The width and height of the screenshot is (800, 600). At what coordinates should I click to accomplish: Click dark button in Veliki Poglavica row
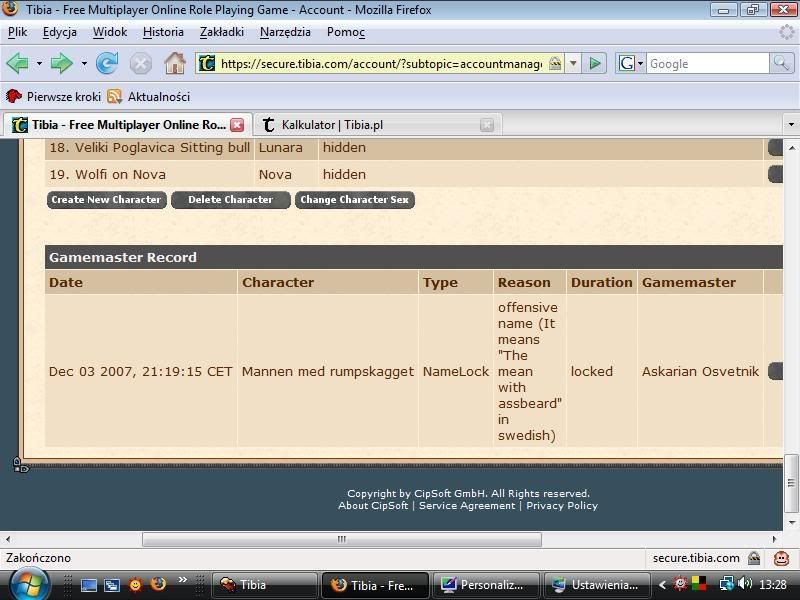[x=775, y=147]
